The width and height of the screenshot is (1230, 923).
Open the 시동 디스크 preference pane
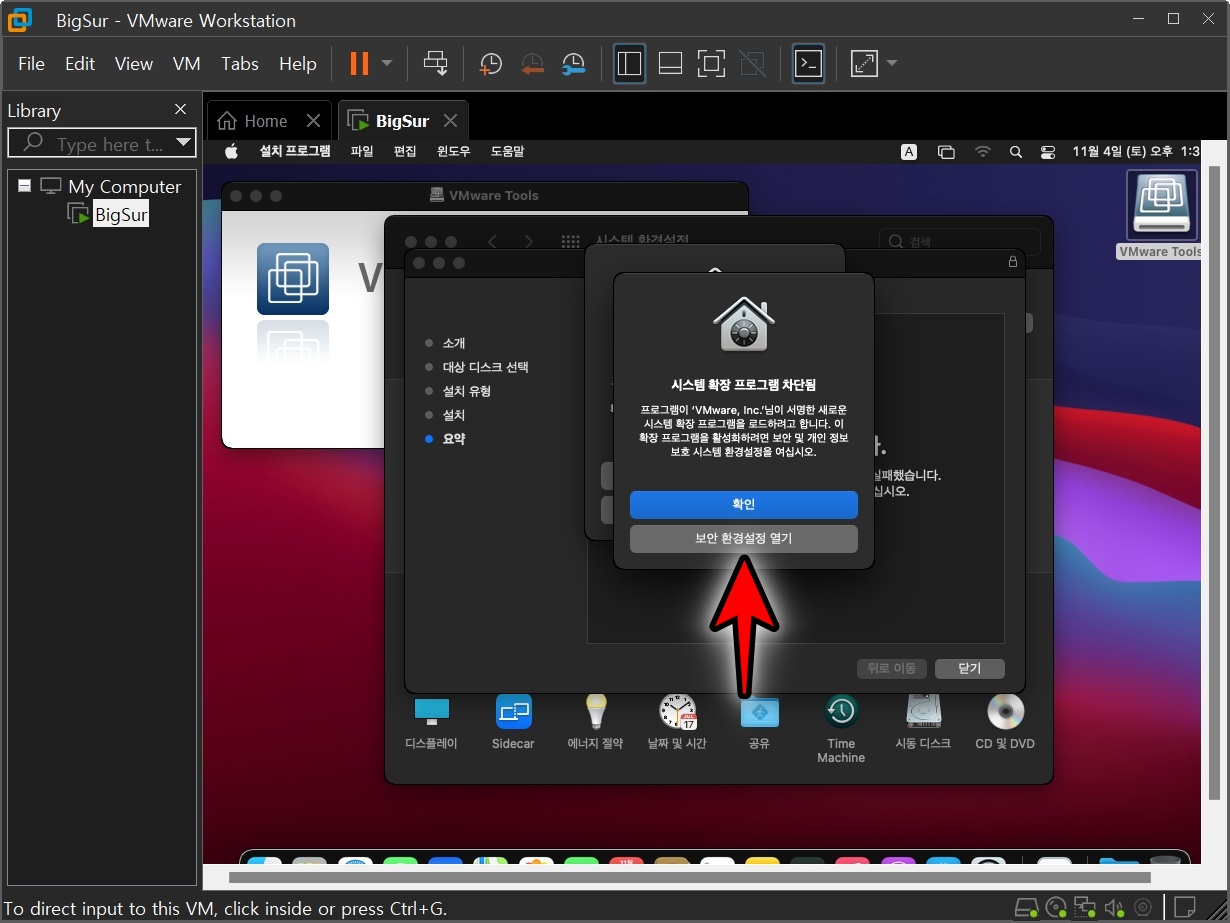923,723
